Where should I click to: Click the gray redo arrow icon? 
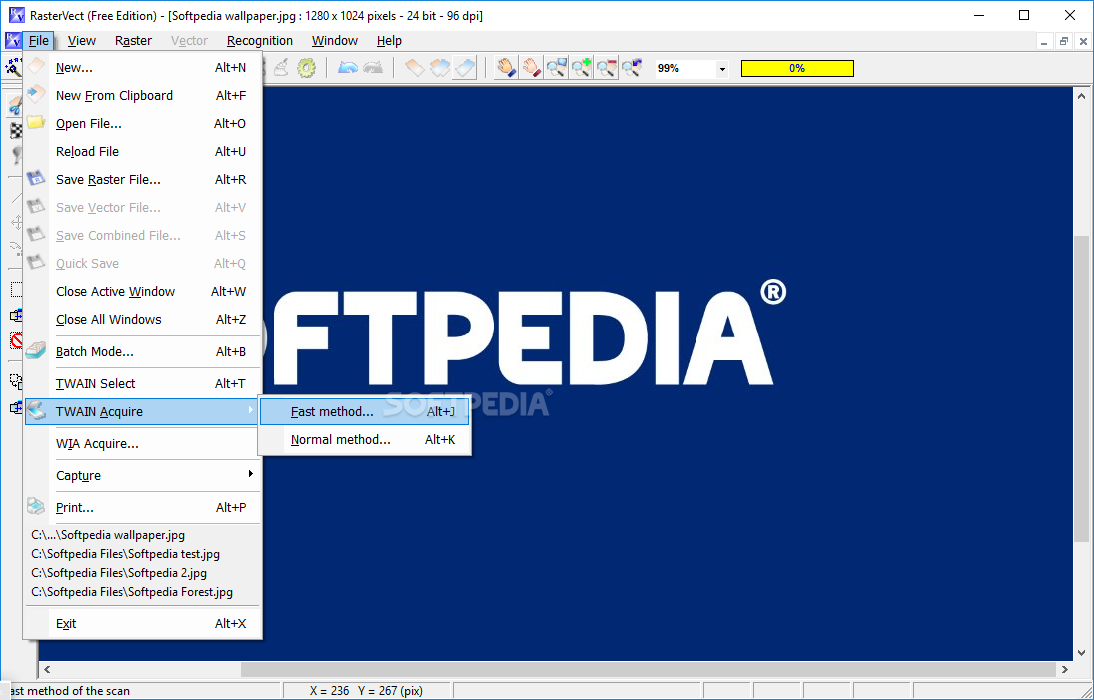pos(373,68)
